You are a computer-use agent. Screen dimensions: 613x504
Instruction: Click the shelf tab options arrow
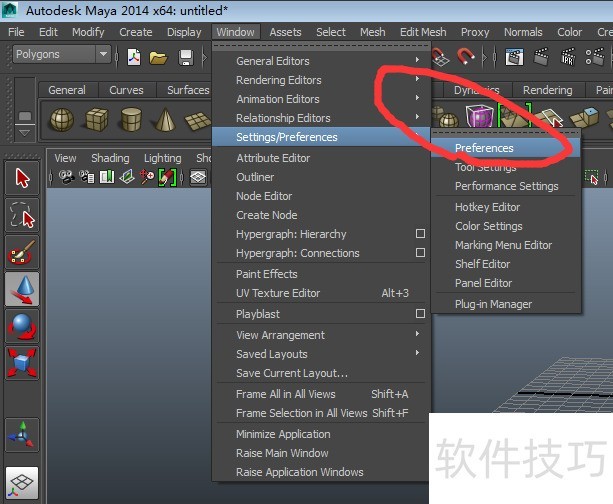tap(25, 133)
